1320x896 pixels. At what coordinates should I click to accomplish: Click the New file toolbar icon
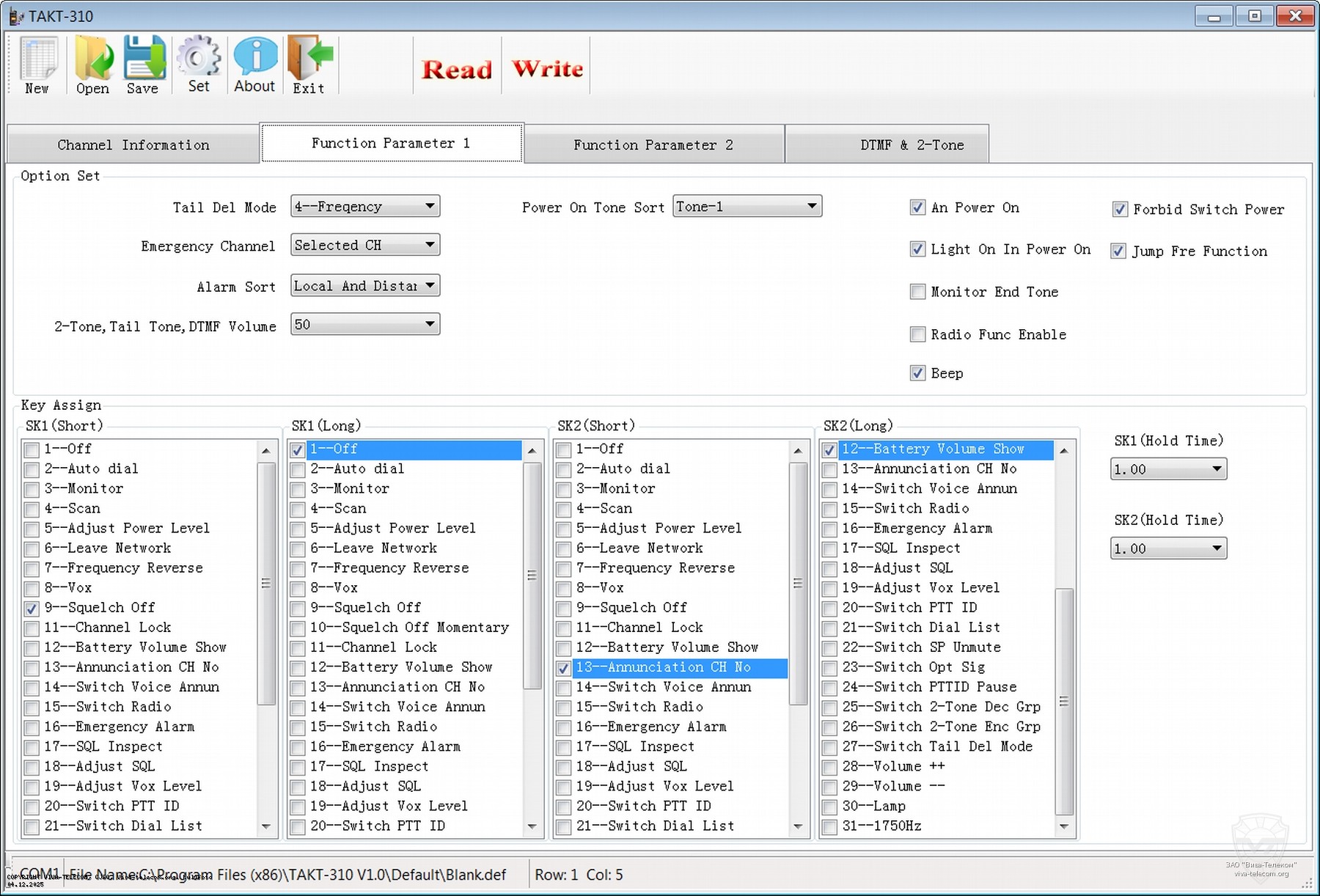[37, 60]
